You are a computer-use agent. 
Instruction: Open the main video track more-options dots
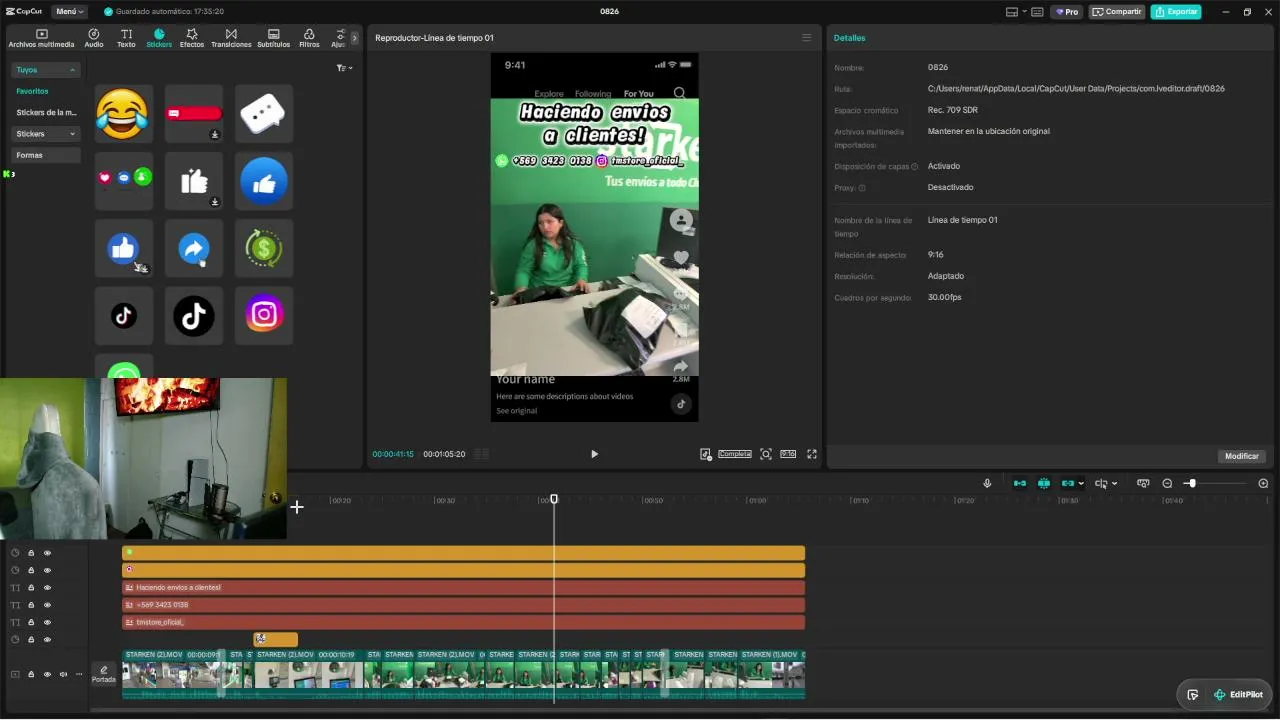click(79, 674)
